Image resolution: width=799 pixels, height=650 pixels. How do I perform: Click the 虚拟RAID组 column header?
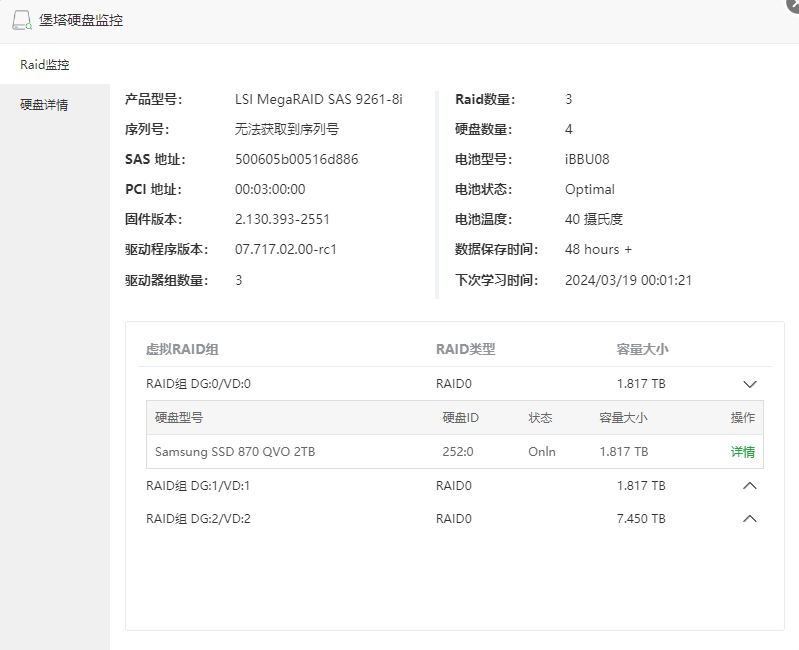pos(182,349)
